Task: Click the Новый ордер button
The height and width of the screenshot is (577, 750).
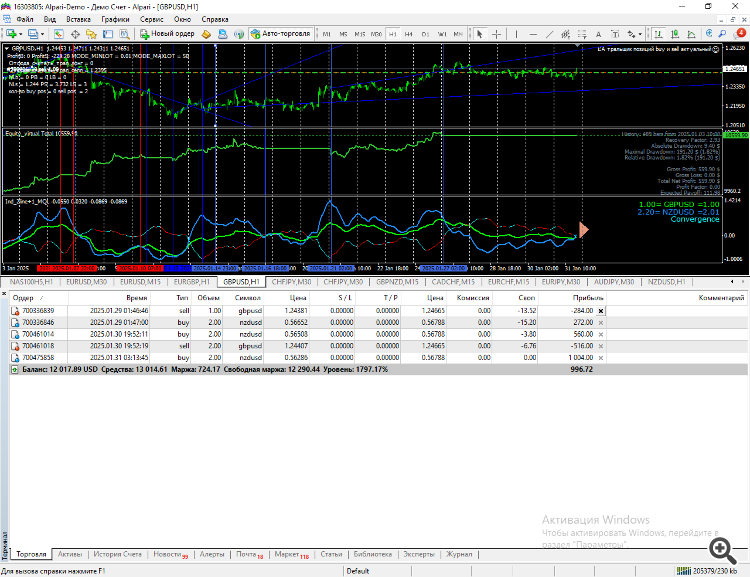Action: click(167, 33)
